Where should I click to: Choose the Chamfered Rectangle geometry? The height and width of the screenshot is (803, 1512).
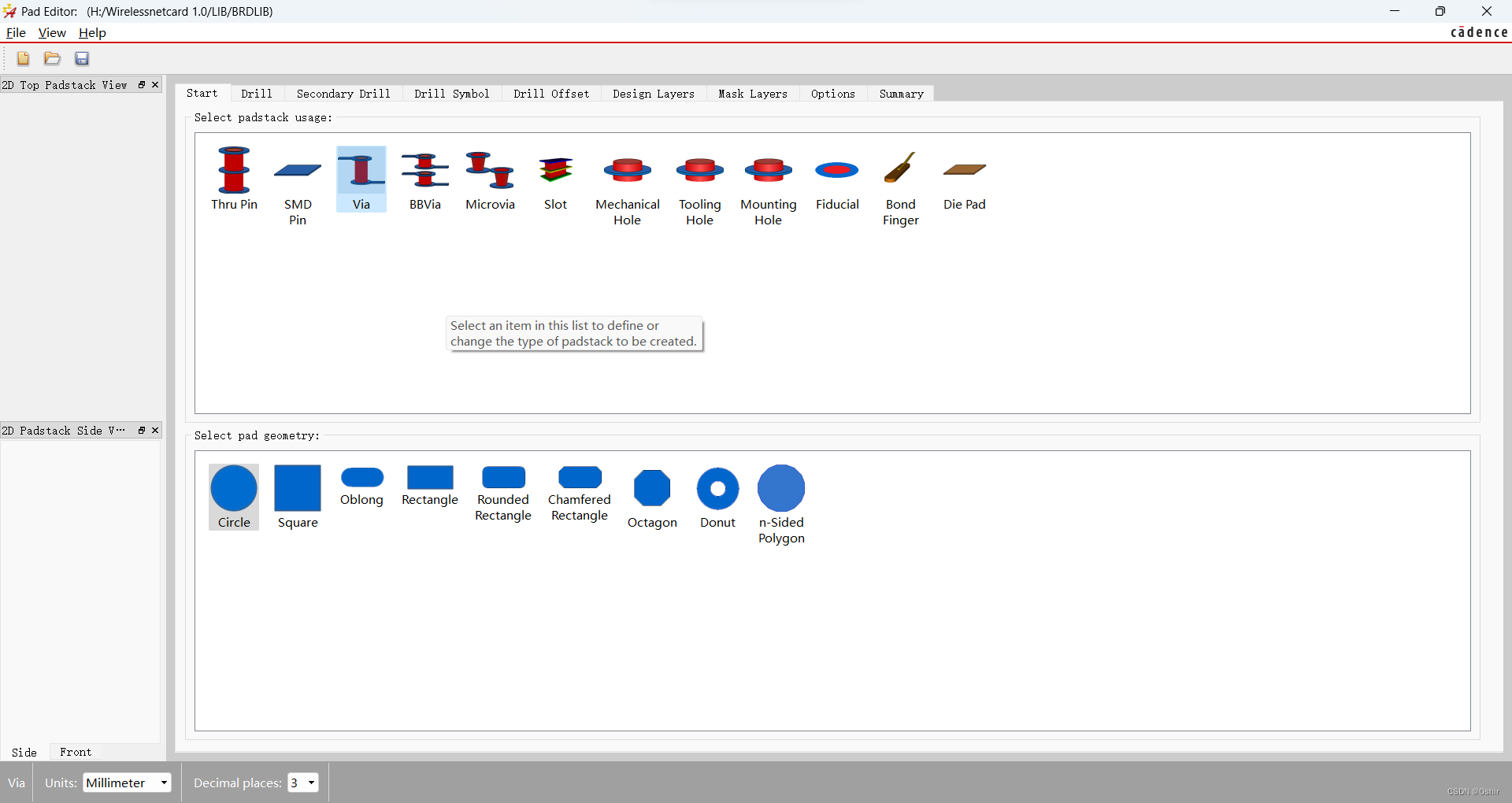pyautogui.click(x=580, y=493)
